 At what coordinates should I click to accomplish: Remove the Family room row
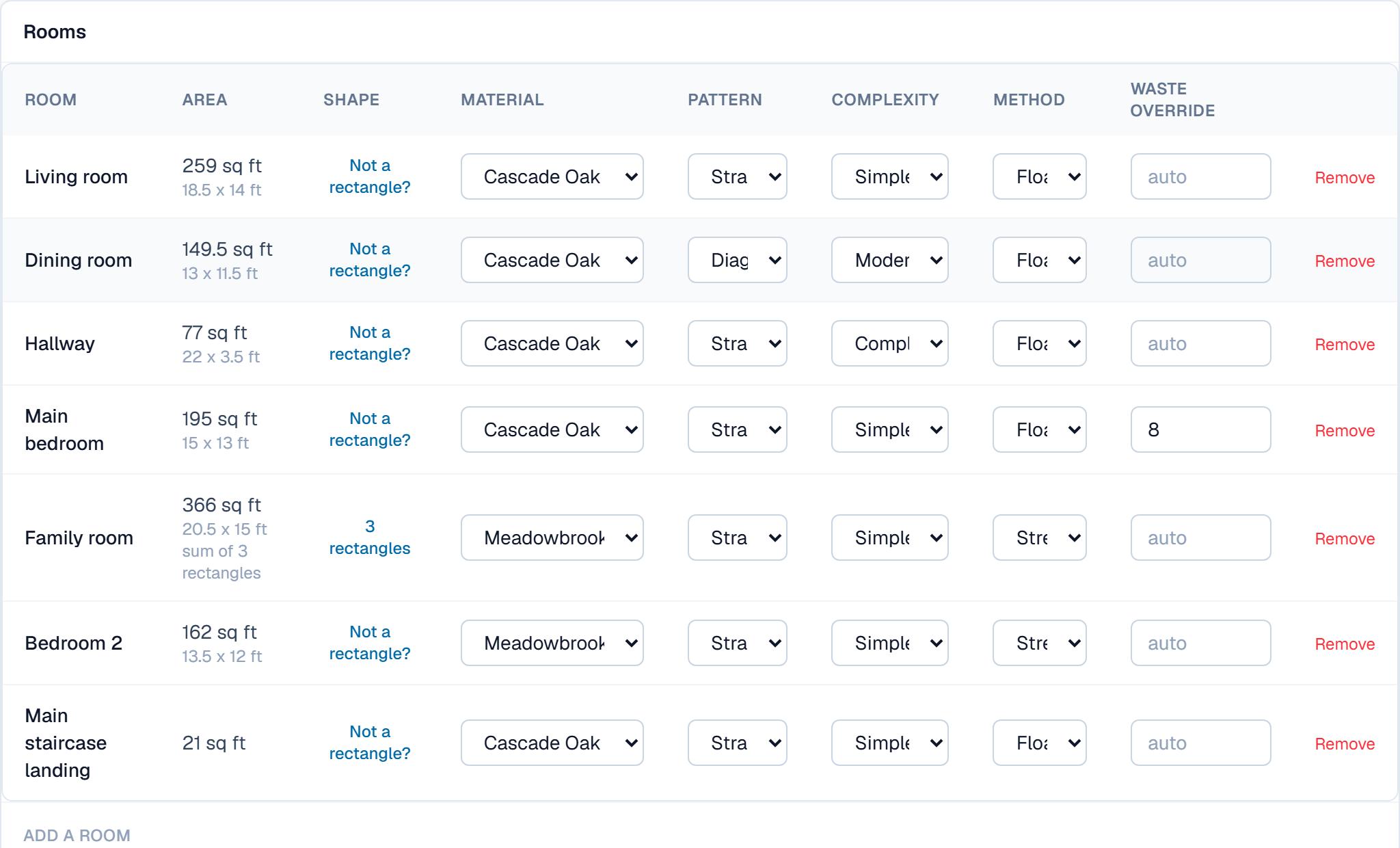pyautogui.click(x=1345, y=539)
